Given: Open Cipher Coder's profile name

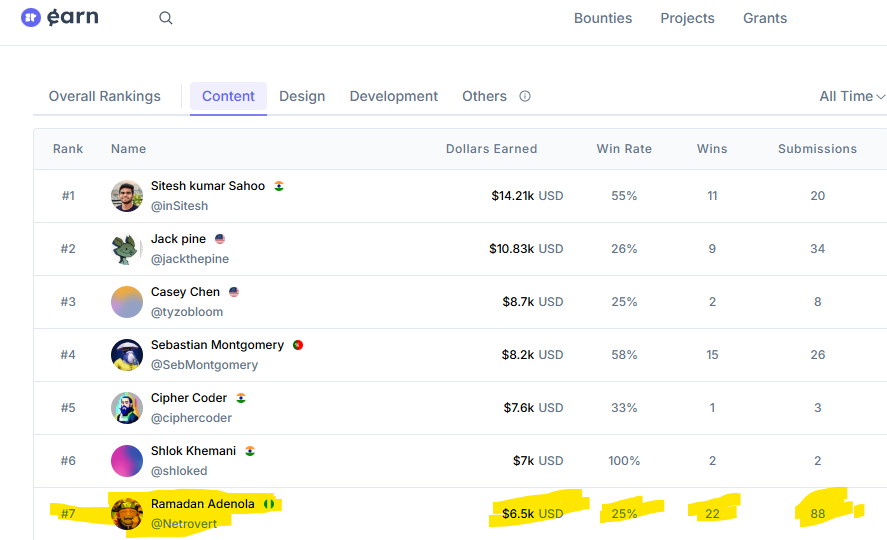Looking at the screenshot, I should coord(188,398).
